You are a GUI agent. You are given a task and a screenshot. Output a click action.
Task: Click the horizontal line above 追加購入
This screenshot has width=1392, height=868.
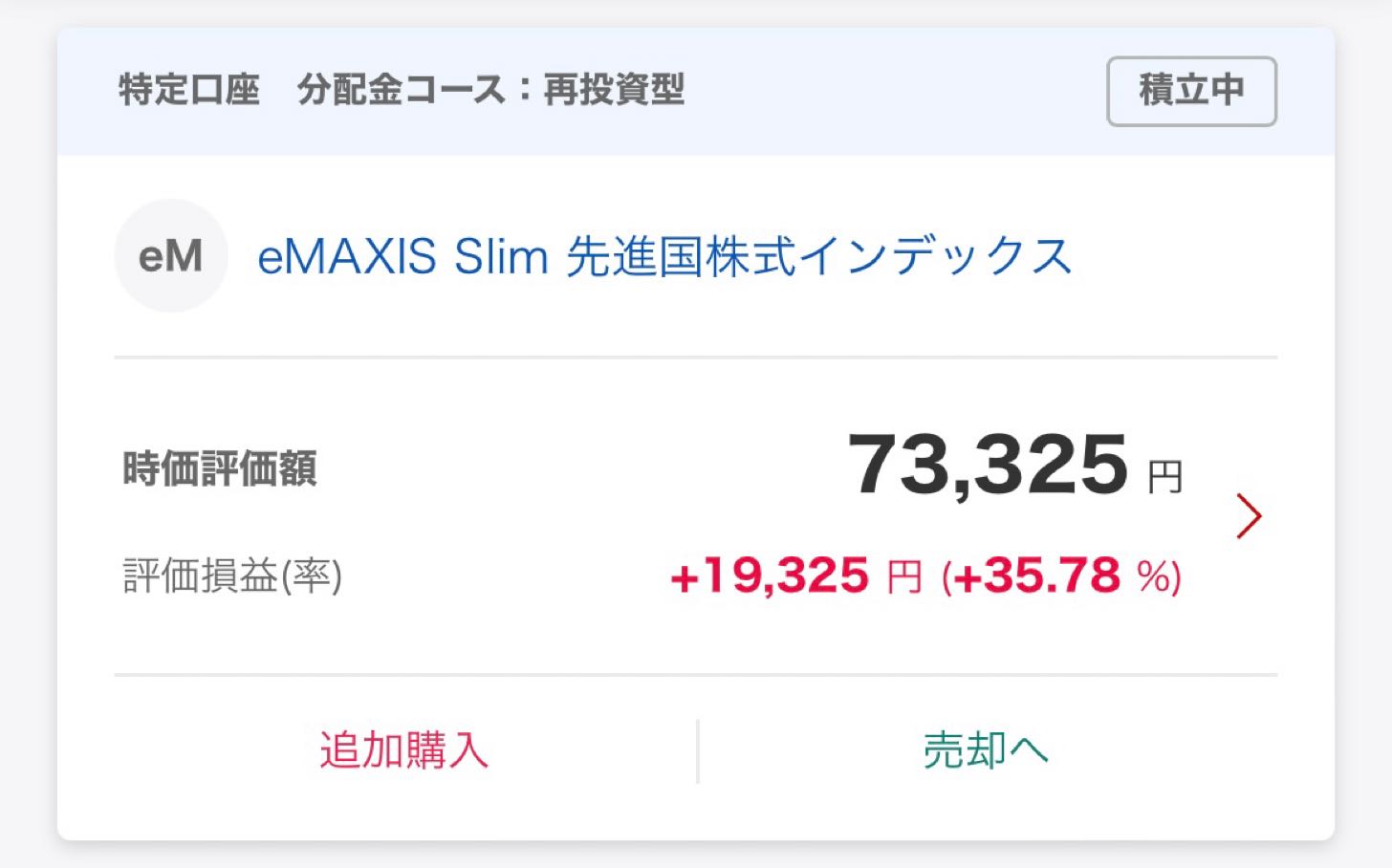point(696,675)
